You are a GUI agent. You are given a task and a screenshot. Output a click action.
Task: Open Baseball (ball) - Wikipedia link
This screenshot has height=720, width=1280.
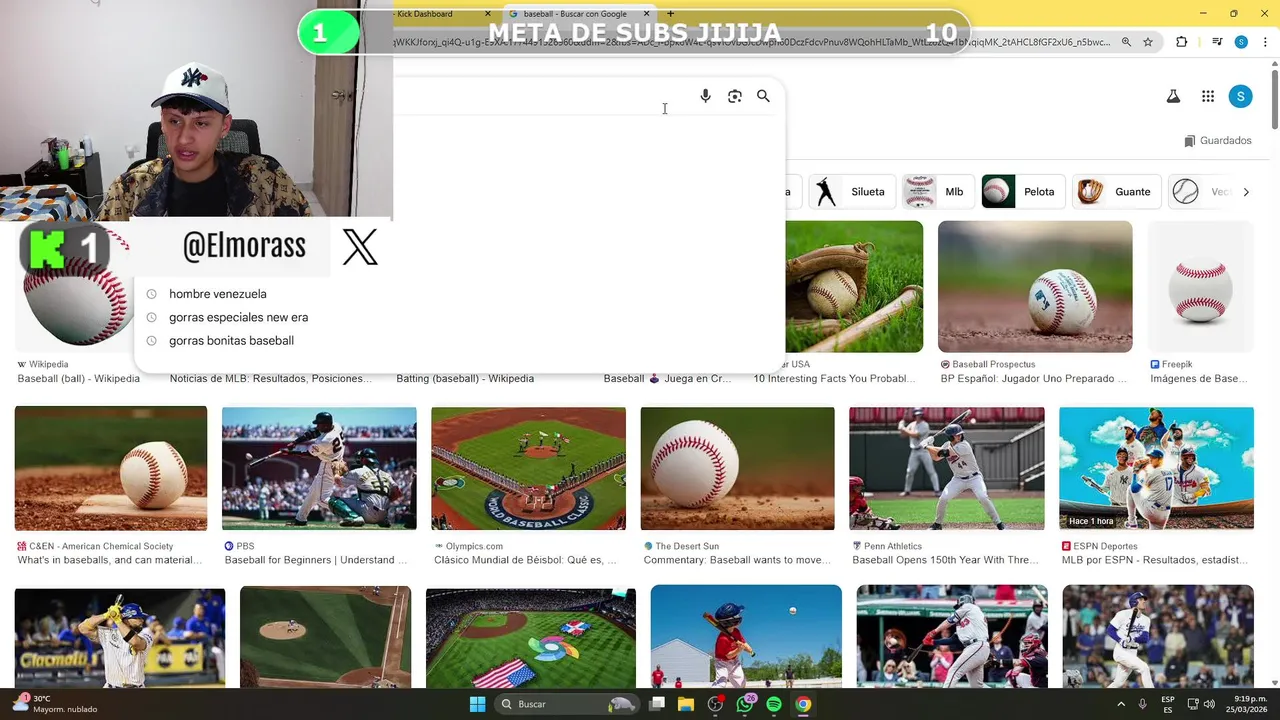click(79, 379)
